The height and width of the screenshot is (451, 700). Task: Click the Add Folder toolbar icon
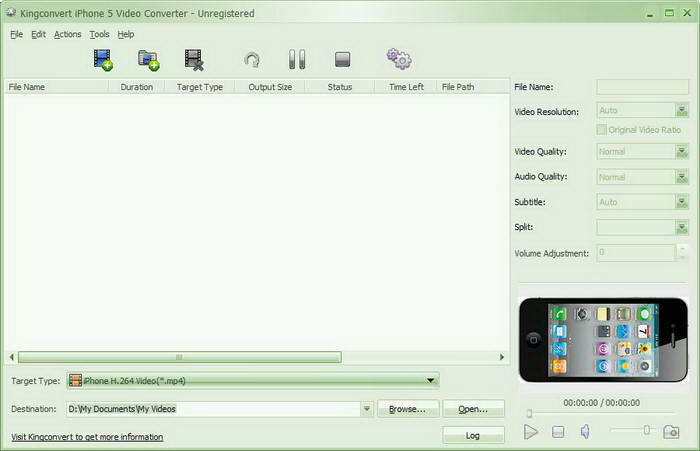[149, 60]
